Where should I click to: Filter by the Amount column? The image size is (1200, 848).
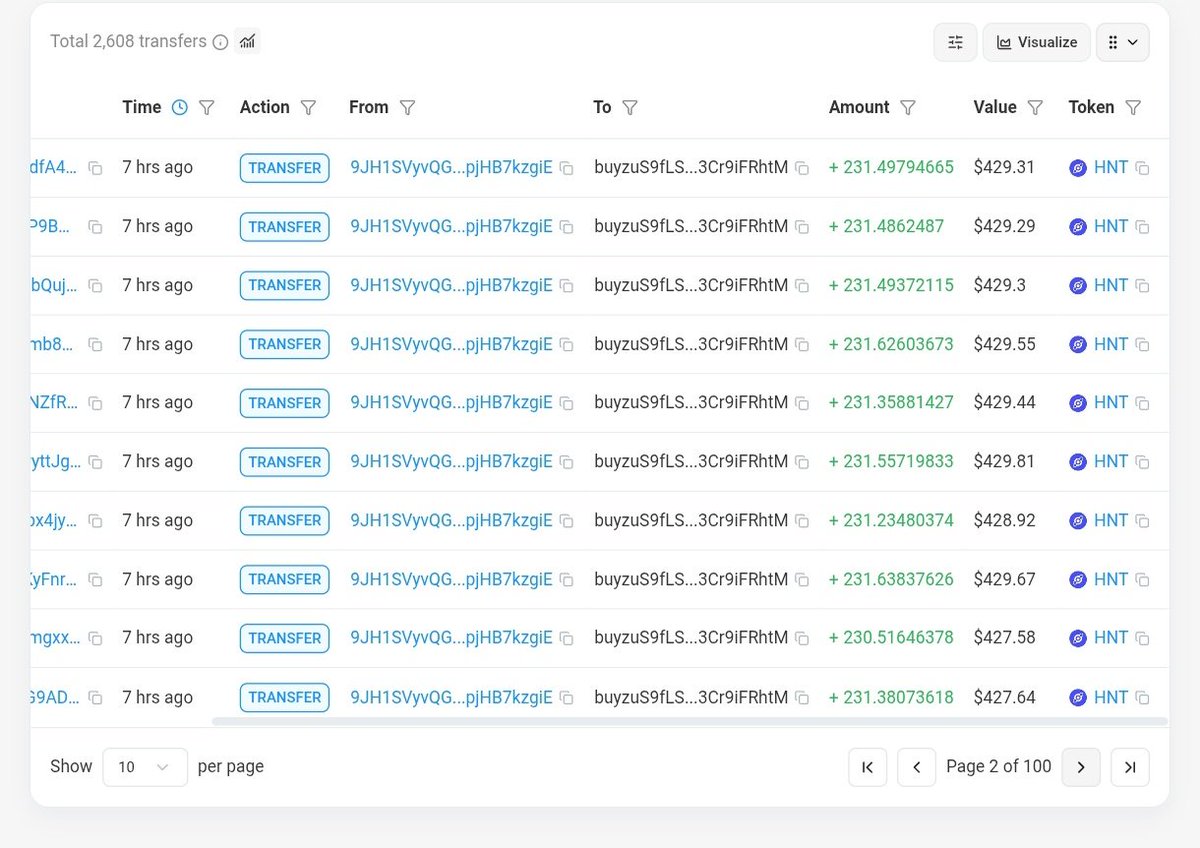tap(908, 107)
